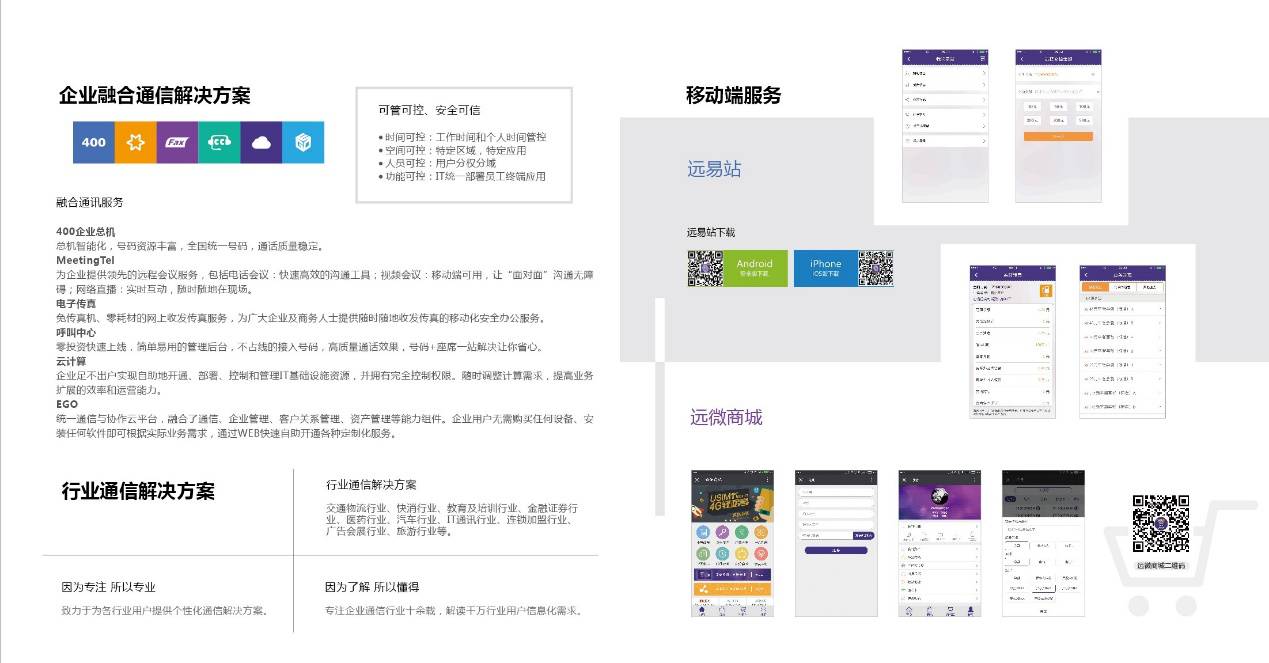The height and width of the screenshot is (663, 1269).
Task: Click the username input field in the login screen
Action: [x=836, y=491]
